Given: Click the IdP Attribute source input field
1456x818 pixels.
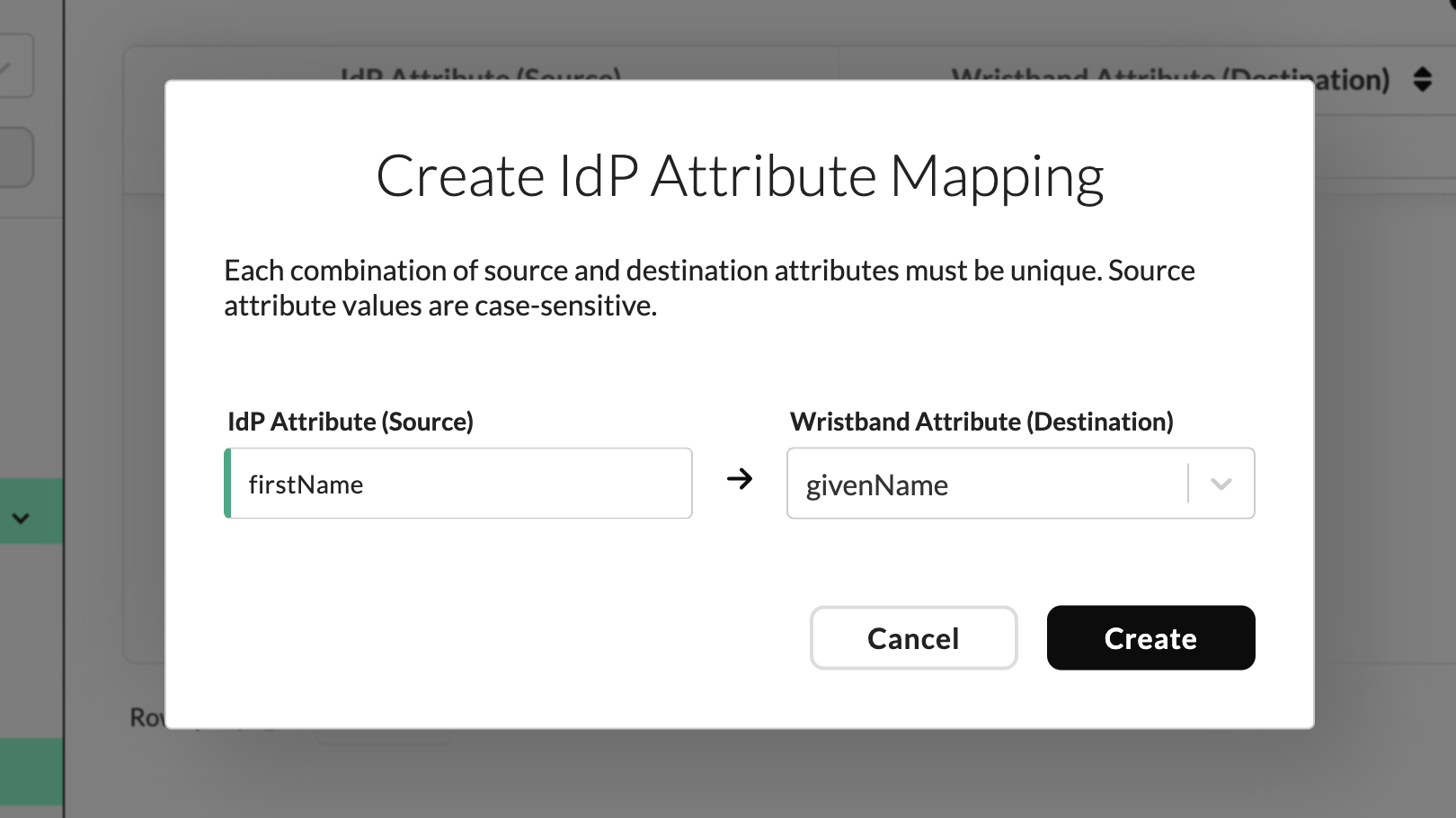Looking at the screenshot, I should tap(458, 484).
